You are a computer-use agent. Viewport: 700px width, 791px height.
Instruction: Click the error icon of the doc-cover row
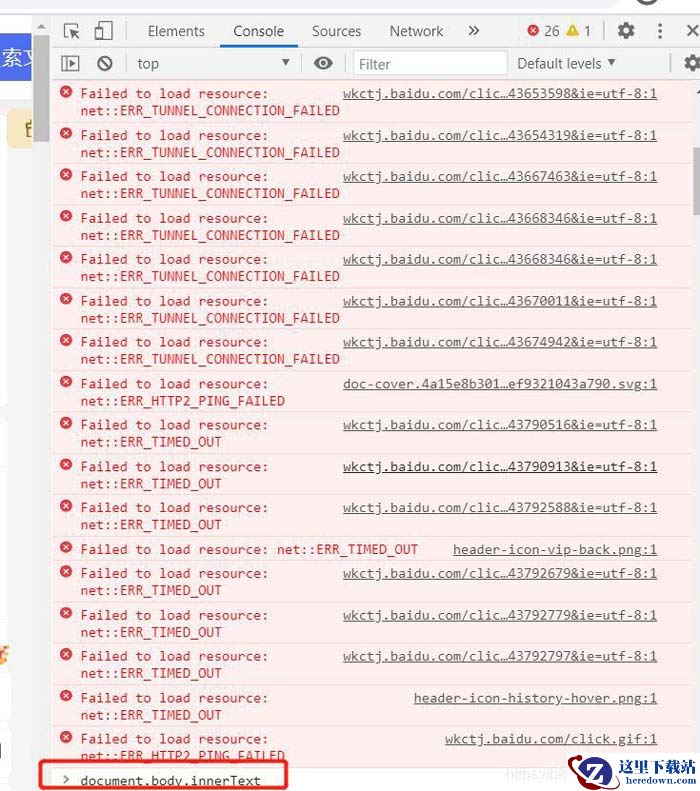pos(66,382)
